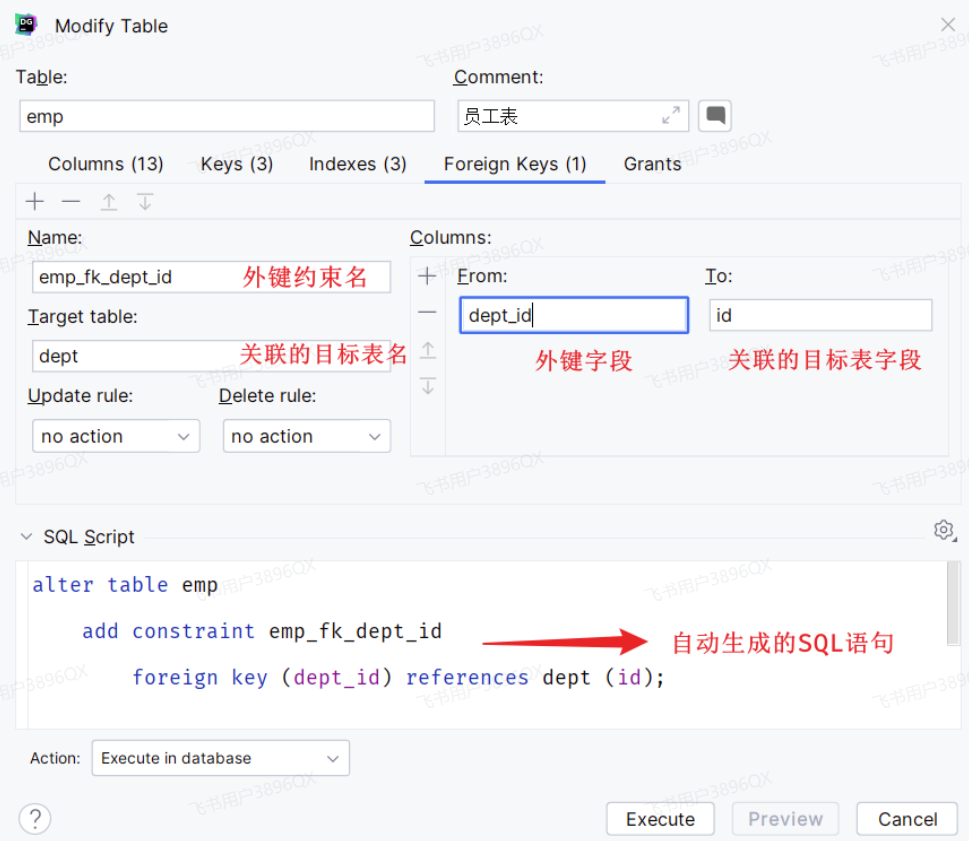
Task: Close the Modify Table dialog
Action: tap(948, 25)
